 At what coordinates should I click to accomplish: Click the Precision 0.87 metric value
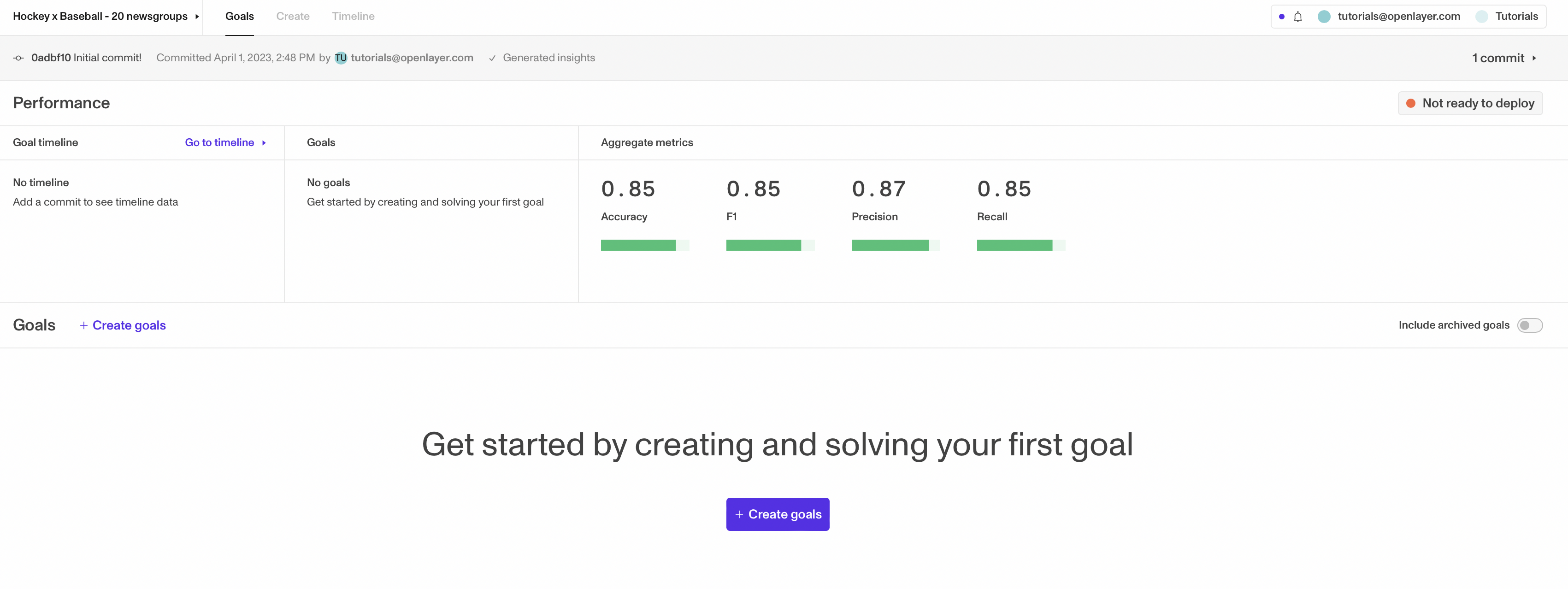tap(878, 189)
